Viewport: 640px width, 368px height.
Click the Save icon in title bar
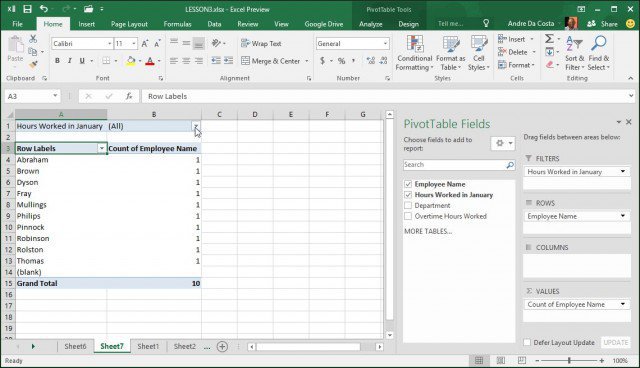27,9
